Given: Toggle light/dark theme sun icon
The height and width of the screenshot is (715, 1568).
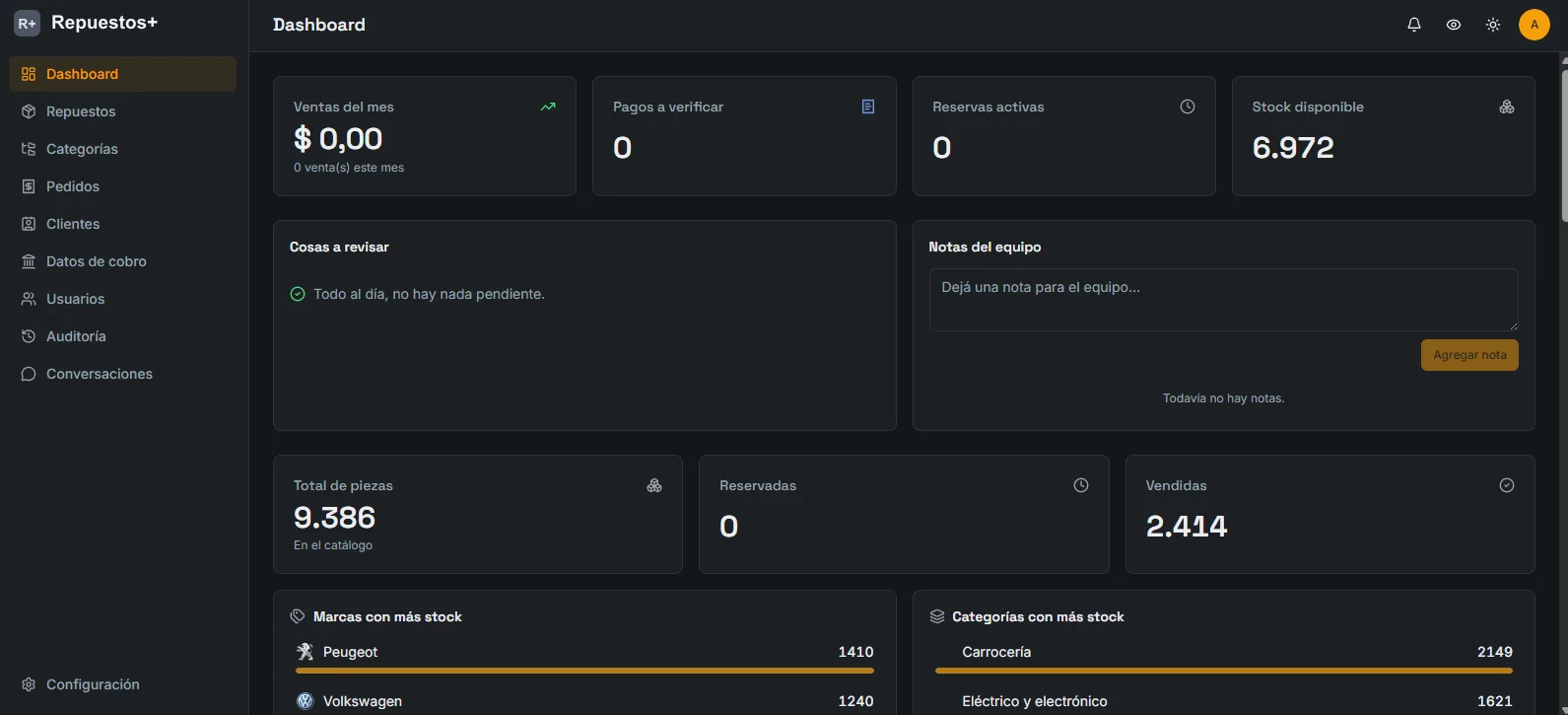Looking at the screenshot, I should (1493, 25).
